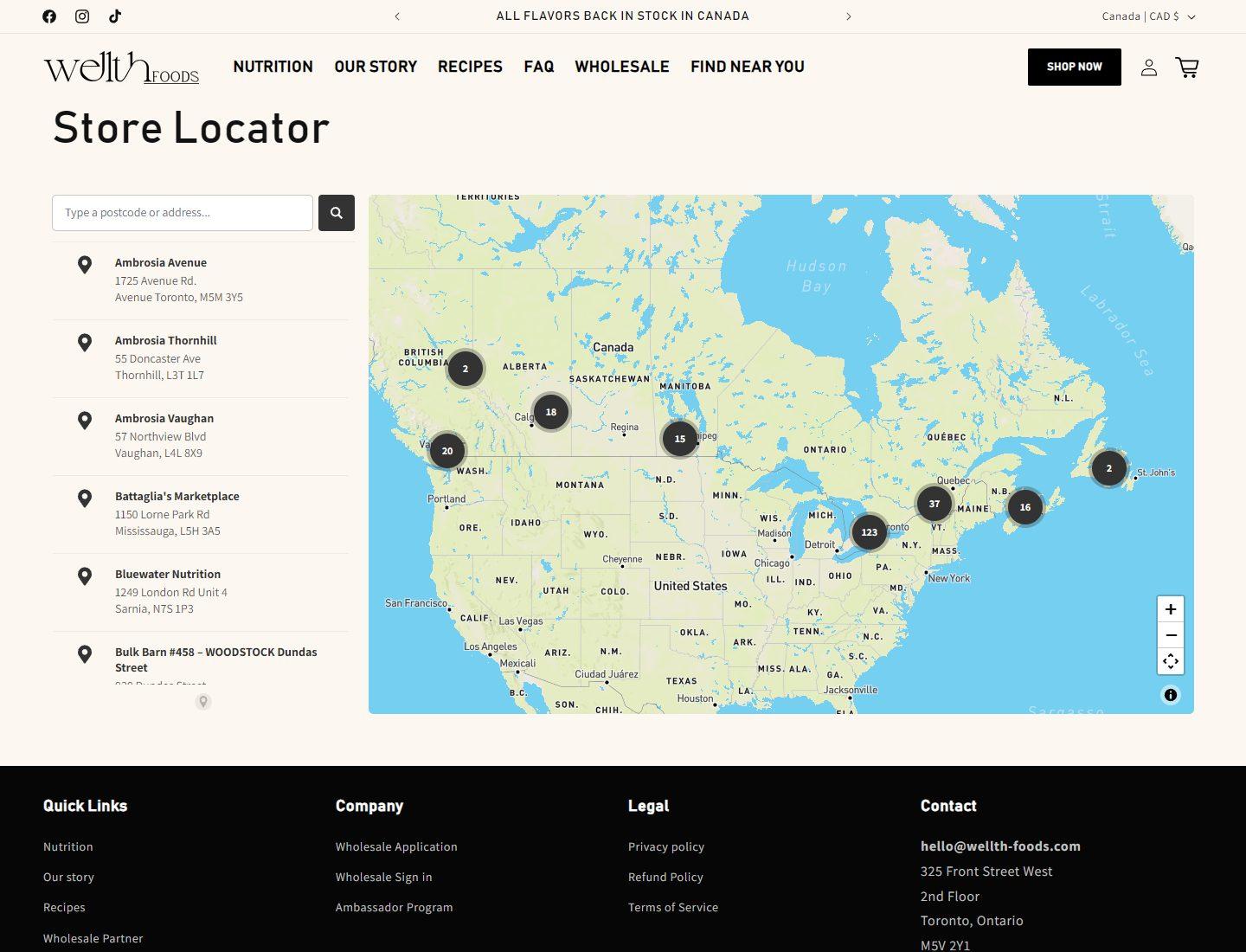Select the Ambrosia Vaughan store name
This screenshot has height=952, width=1246.
pos(164,419)
